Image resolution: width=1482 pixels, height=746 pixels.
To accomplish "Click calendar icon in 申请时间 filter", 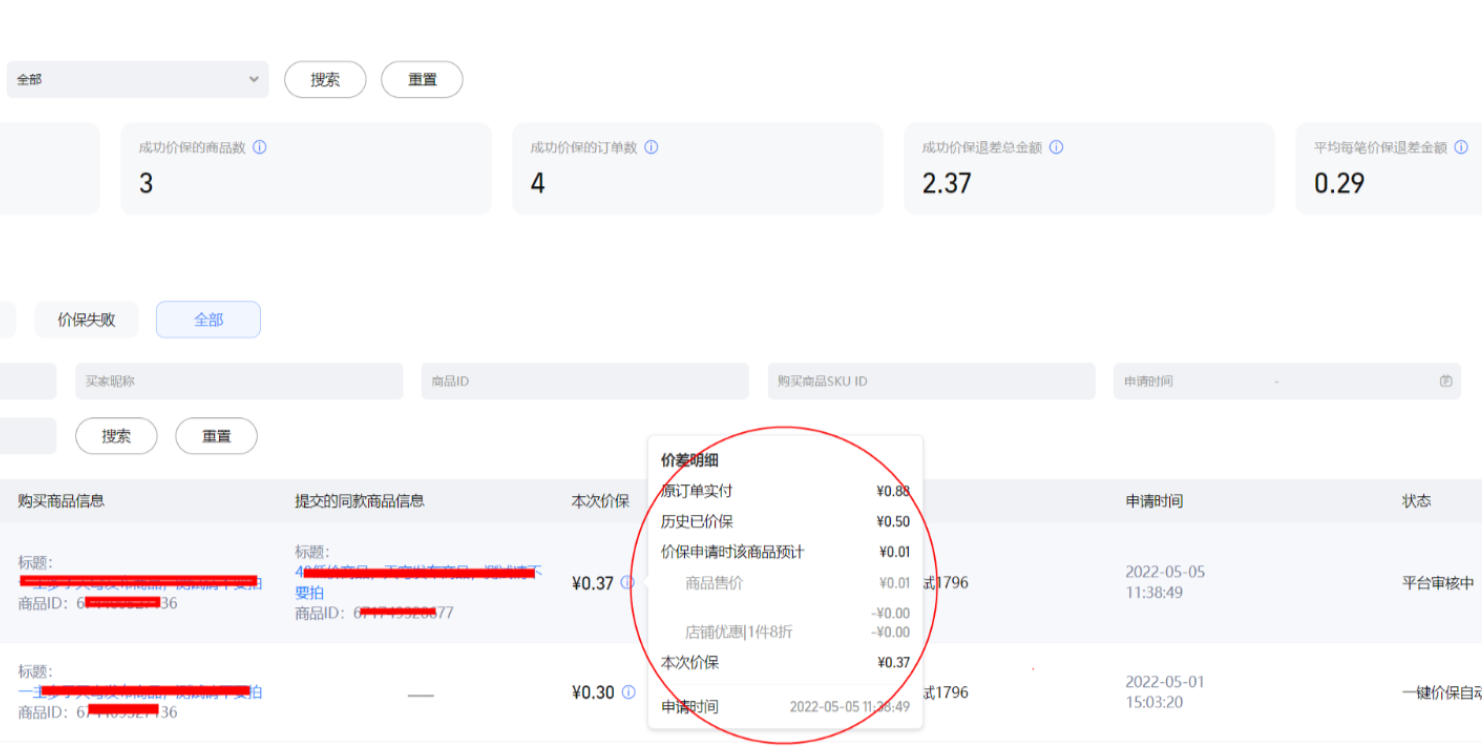I will (x=1445, y=381).
